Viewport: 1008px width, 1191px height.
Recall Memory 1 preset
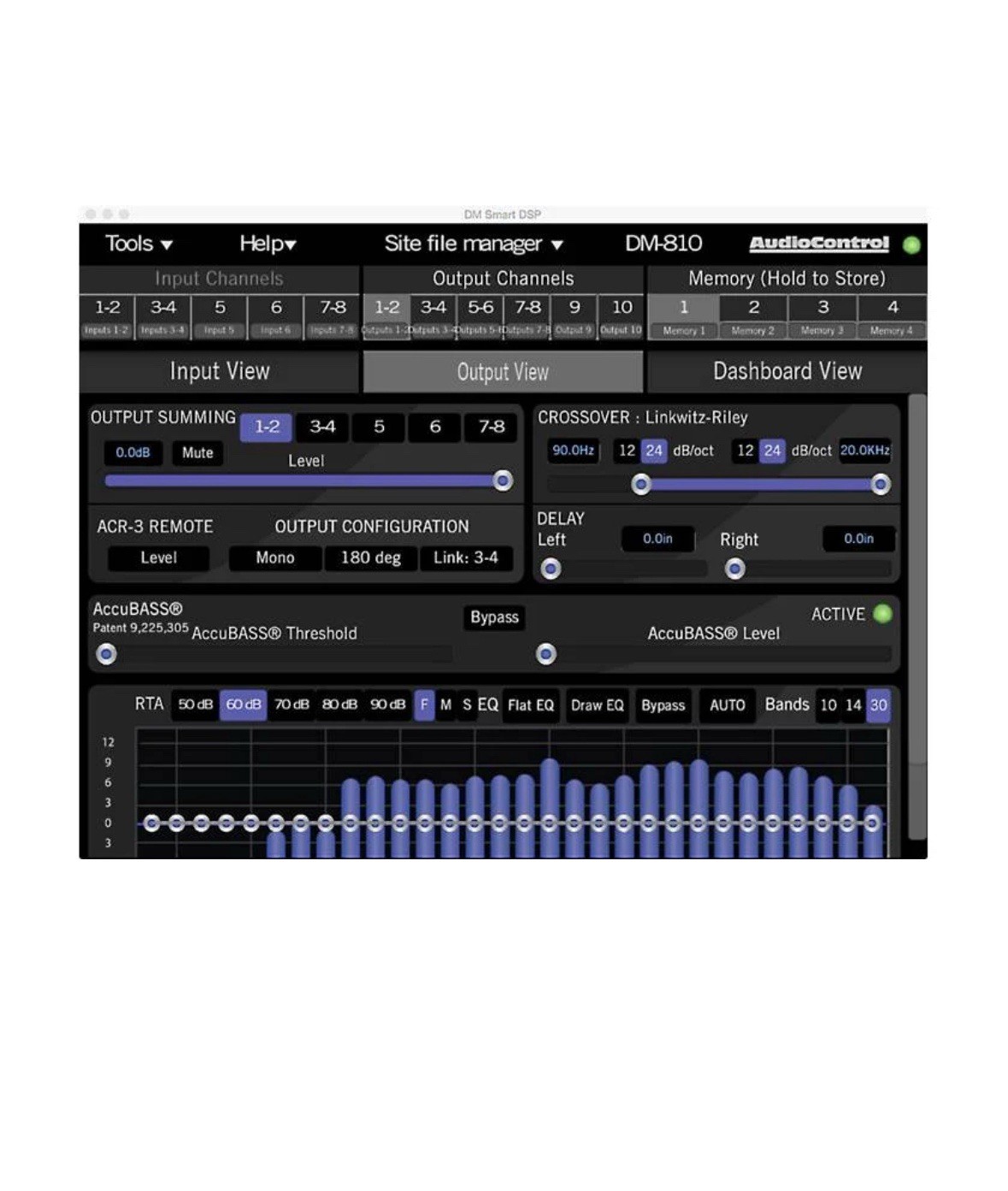tap(683, 317)
